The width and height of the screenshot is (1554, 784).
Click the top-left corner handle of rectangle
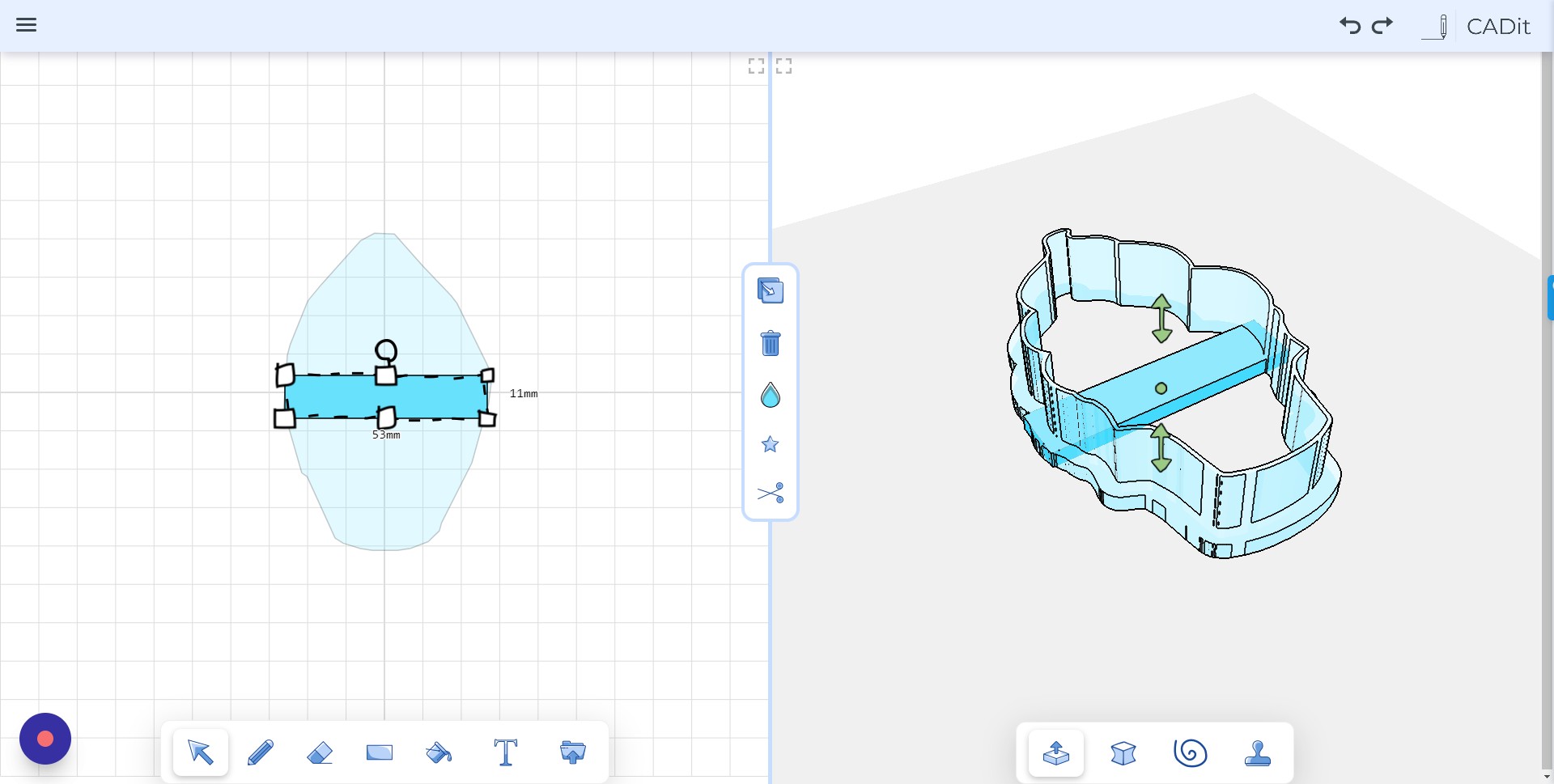tap(285, 375)
